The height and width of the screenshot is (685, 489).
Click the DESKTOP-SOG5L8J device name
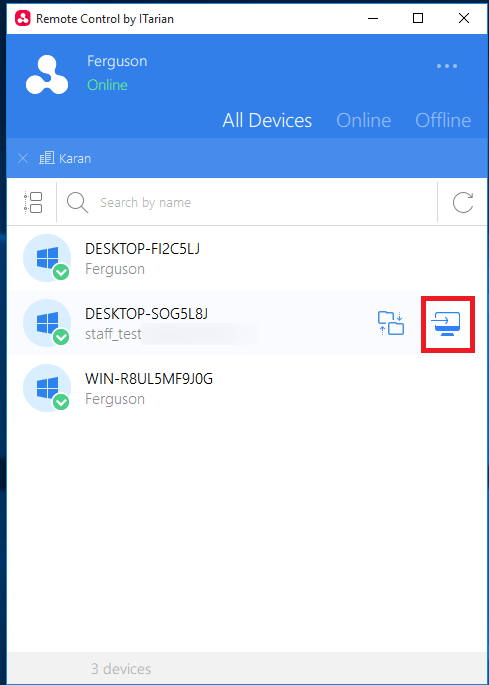(x=146, y=314)
